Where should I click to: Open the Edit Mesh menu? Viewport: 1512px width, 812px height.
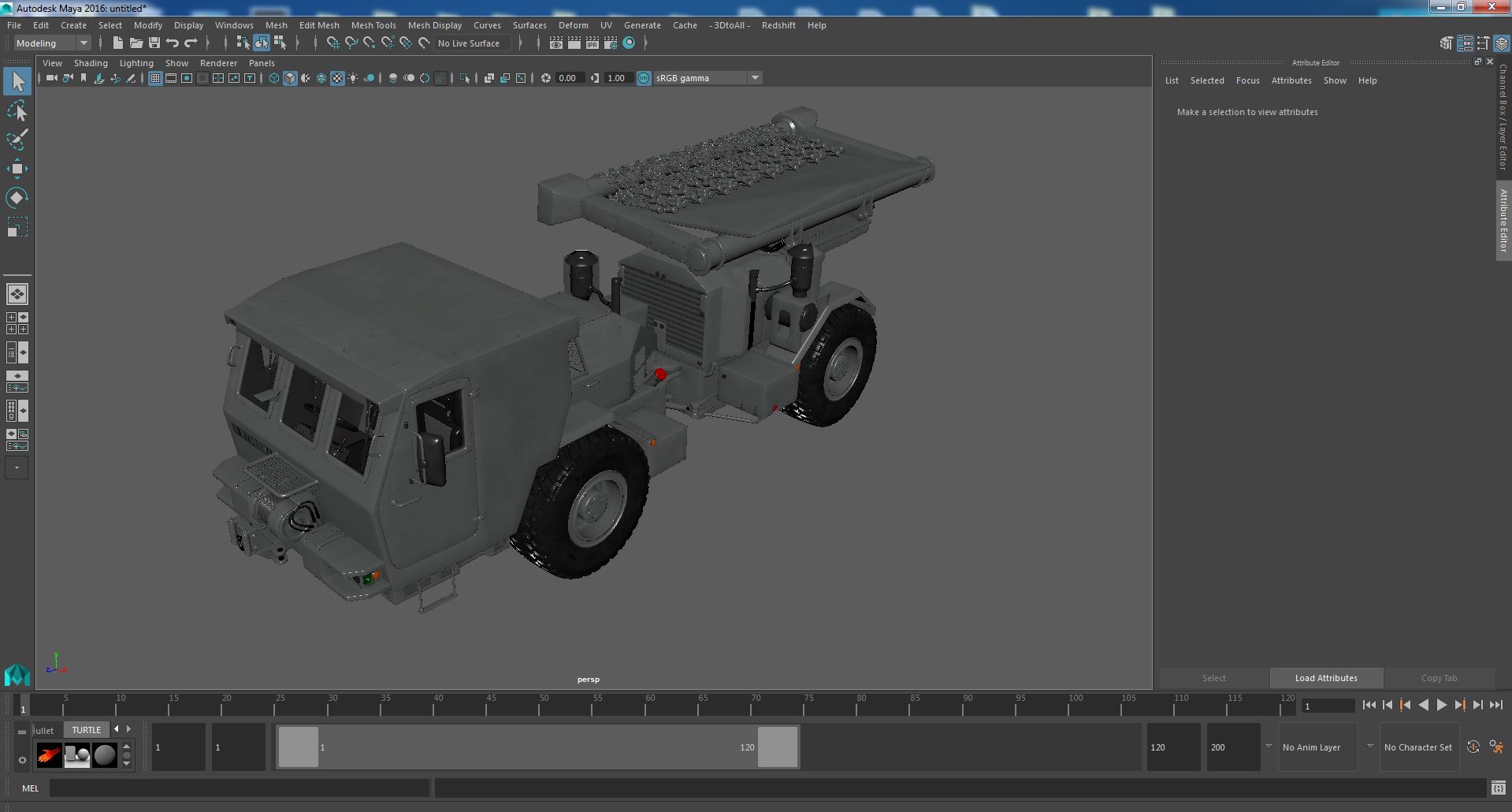point(319,25)
